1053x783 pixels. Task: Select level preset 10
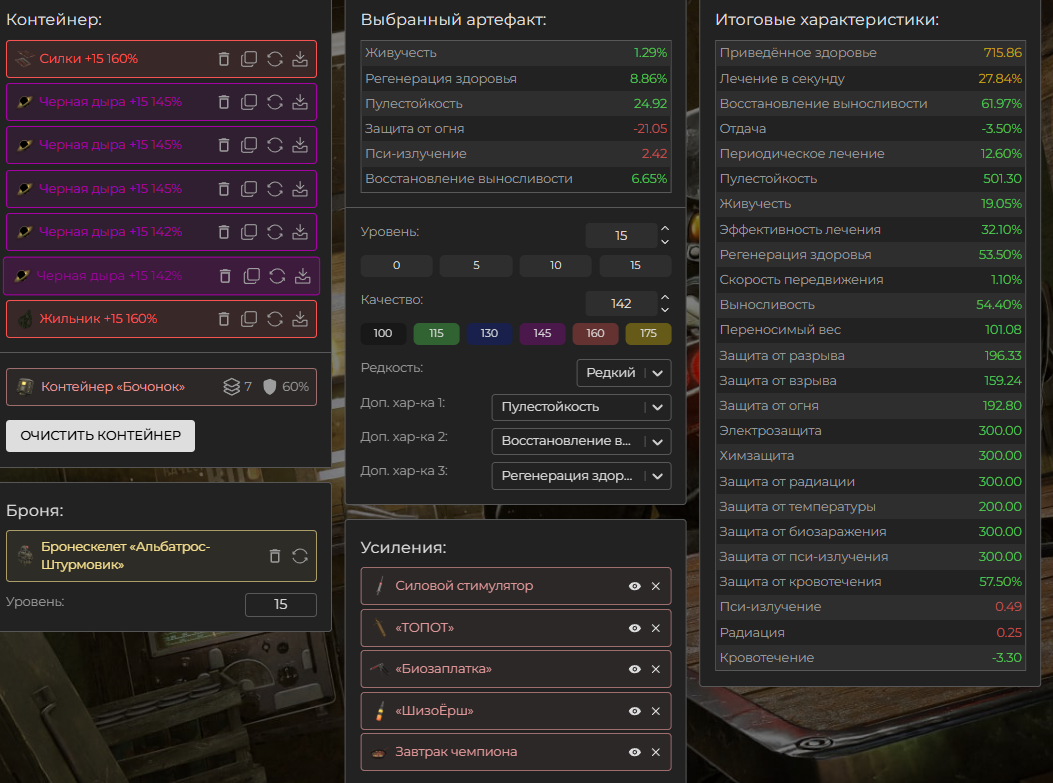555,266
